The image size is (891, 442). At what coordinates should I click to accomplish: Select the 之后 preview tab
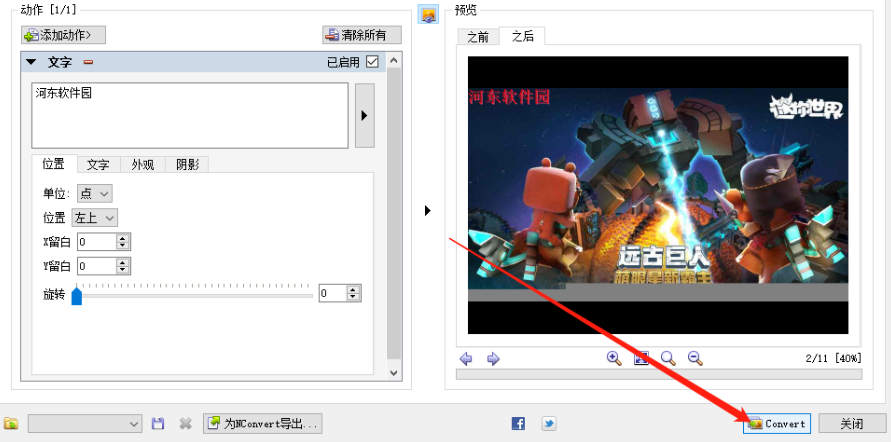click(x=522, y=36)
